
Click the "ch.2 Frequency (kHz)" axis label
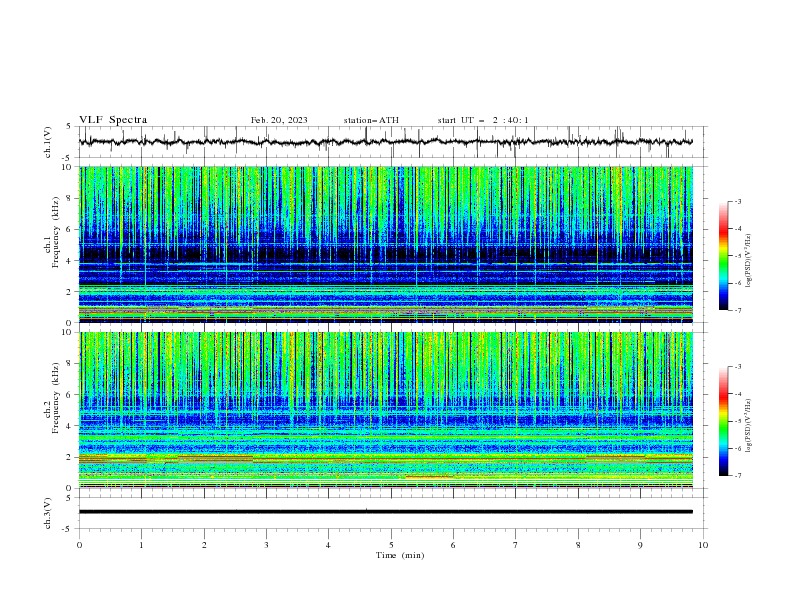[x=52, y=397]
